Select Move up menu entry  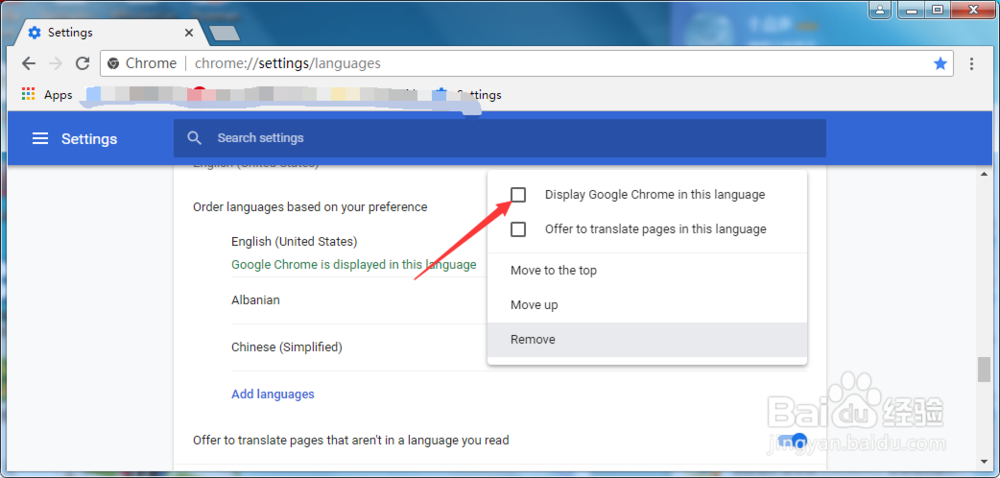click(647, 305)
